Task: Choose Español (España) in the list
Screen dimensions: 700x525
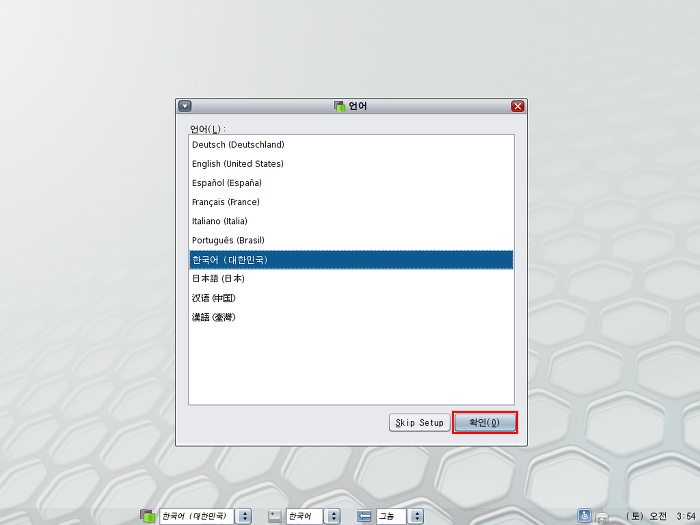Action: pyautogui.click(x=351, y=183)
